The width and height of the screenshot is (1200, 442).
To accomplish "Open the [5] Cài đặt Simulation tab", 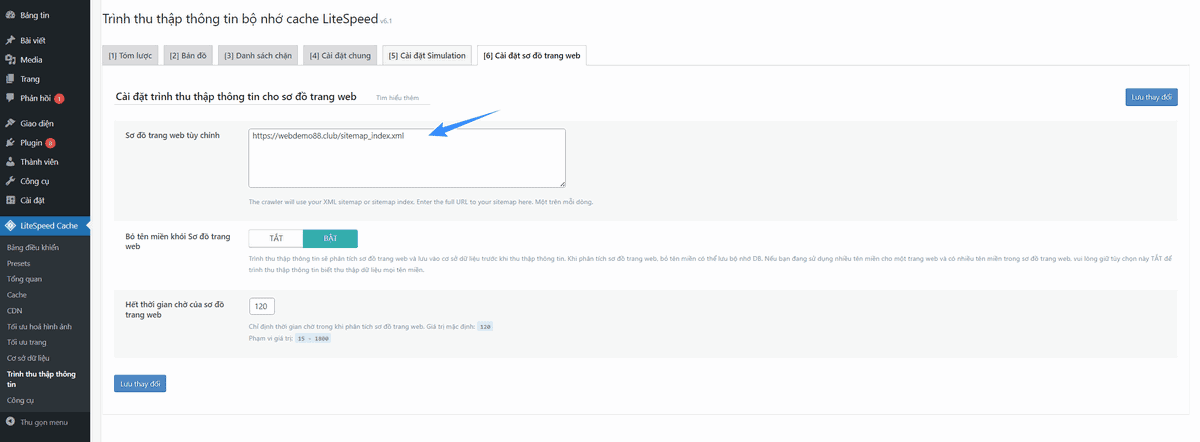I will point(427,56).
